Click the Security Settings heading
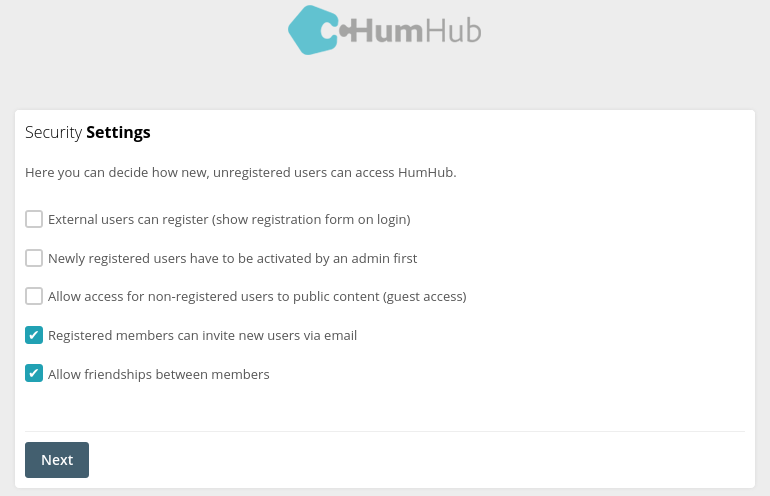 click(88, 133)
